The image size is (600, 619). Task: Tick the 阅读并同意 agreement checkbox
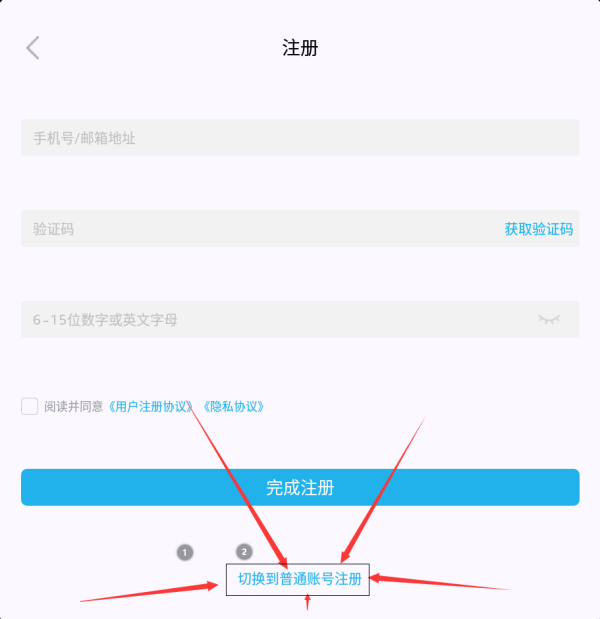click(x=30, y=406)
